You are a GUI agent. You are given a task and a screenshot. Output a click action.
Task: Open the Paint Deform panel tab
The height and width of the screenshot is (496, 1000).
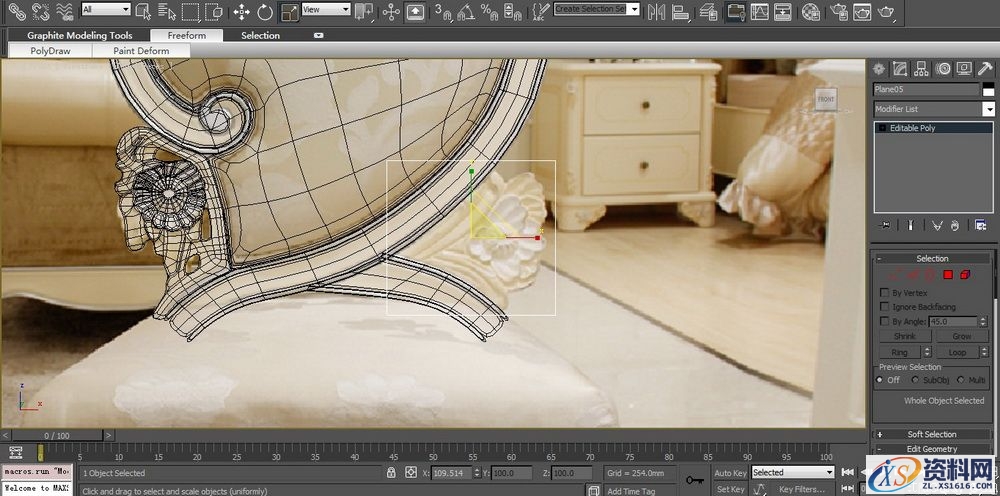[x=141, y=50]
